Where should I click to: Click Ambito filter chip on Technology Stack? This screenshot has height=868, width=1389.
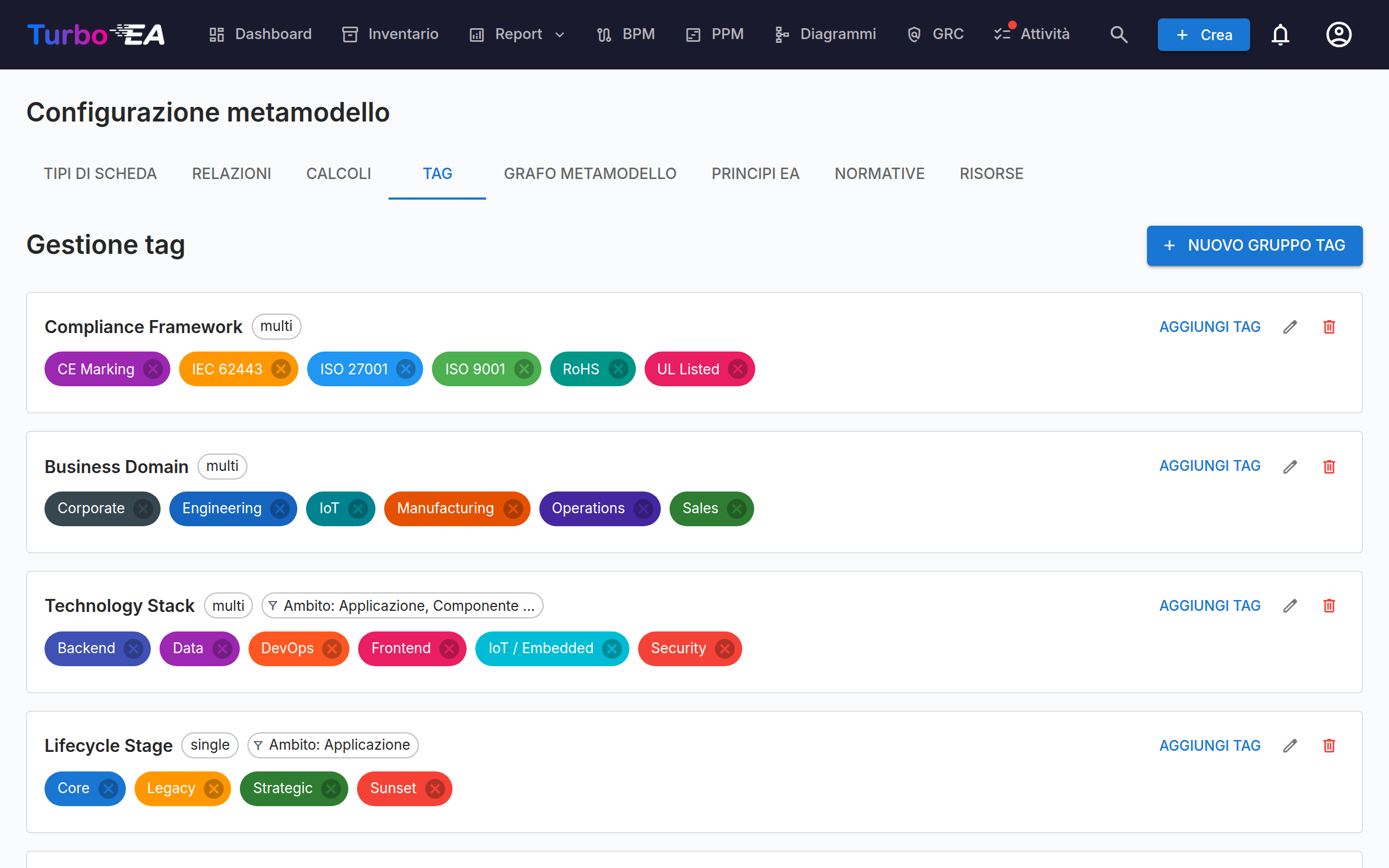403,605
